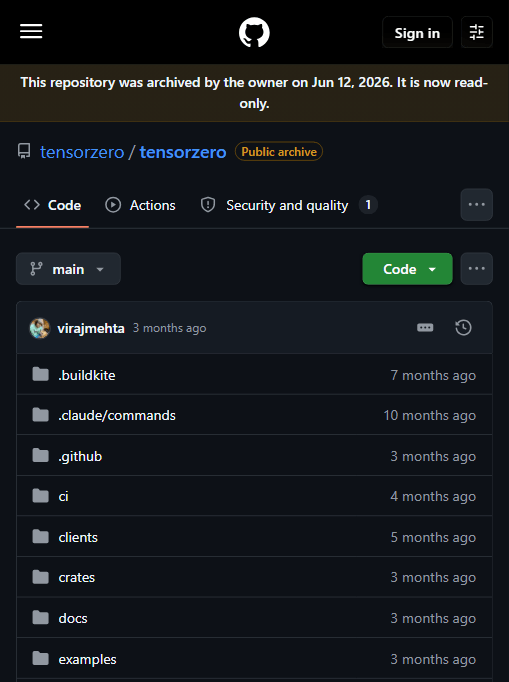Viewport: 509px width, 682px height.
Task: Click the 3 months ago commit time
Action: tap(169, 328)
